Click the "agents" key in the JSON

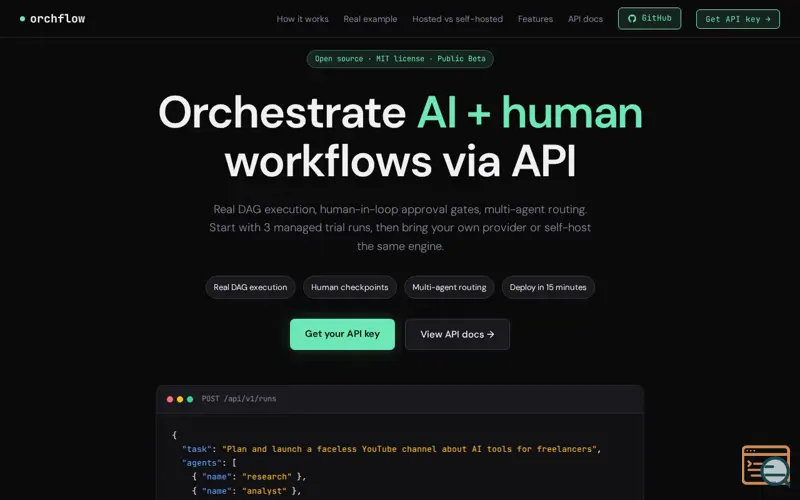(x=202, y=463)
